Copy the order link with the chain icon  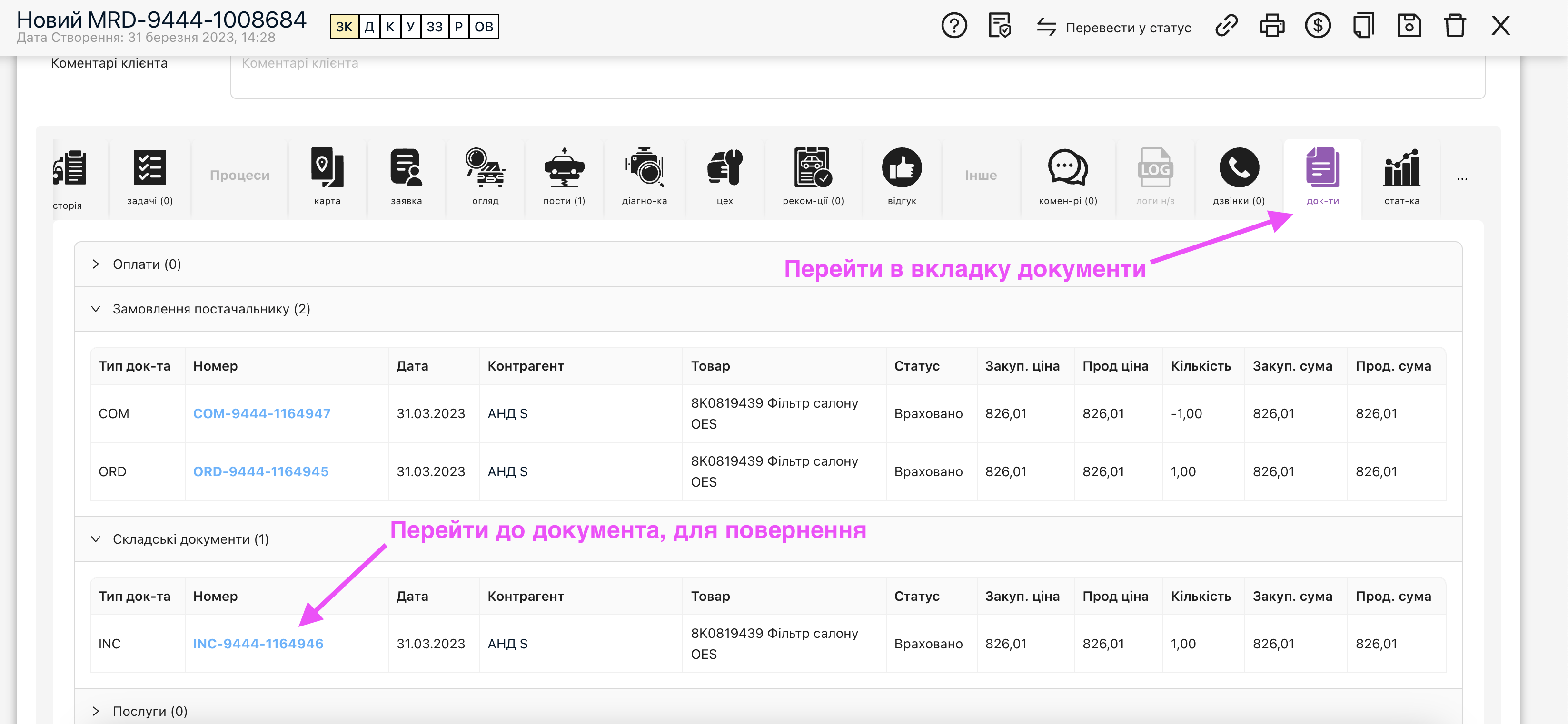1226,26
